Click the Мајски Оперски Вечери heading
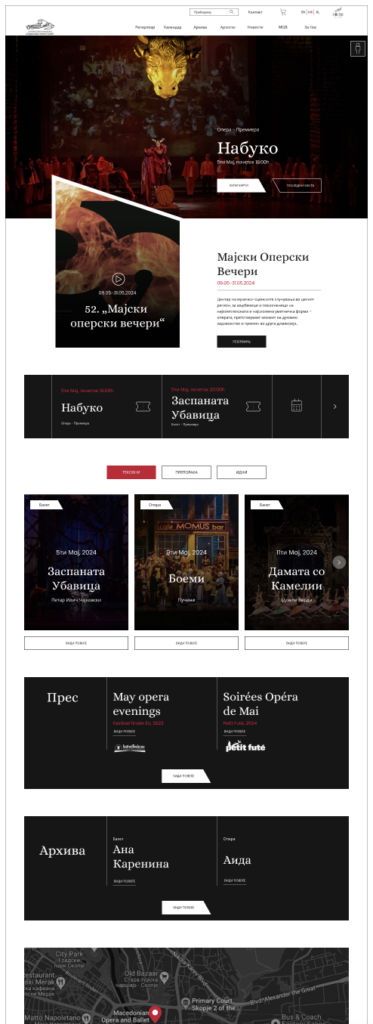This screenshot has width=373, height=1024. point(263,264)
